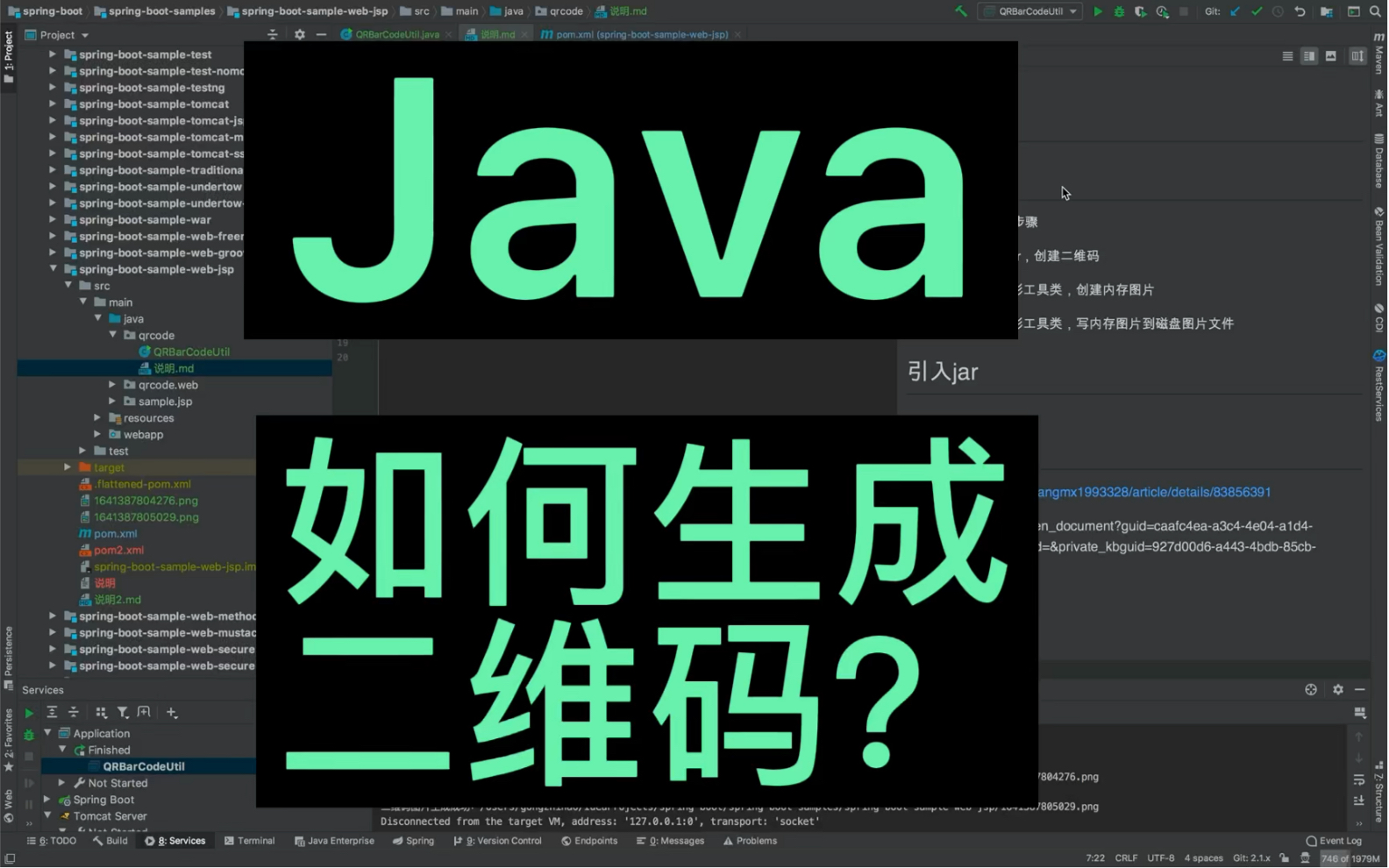Open QRBarCodeUtil run configuration dropdown

[1031, 11]
